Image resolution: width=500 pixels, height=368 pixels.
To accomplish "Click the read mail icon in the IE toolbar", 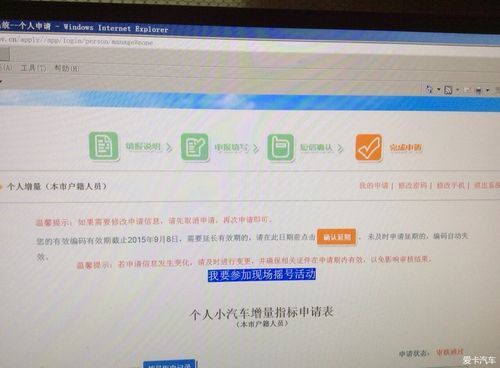I will pos(467,90).
